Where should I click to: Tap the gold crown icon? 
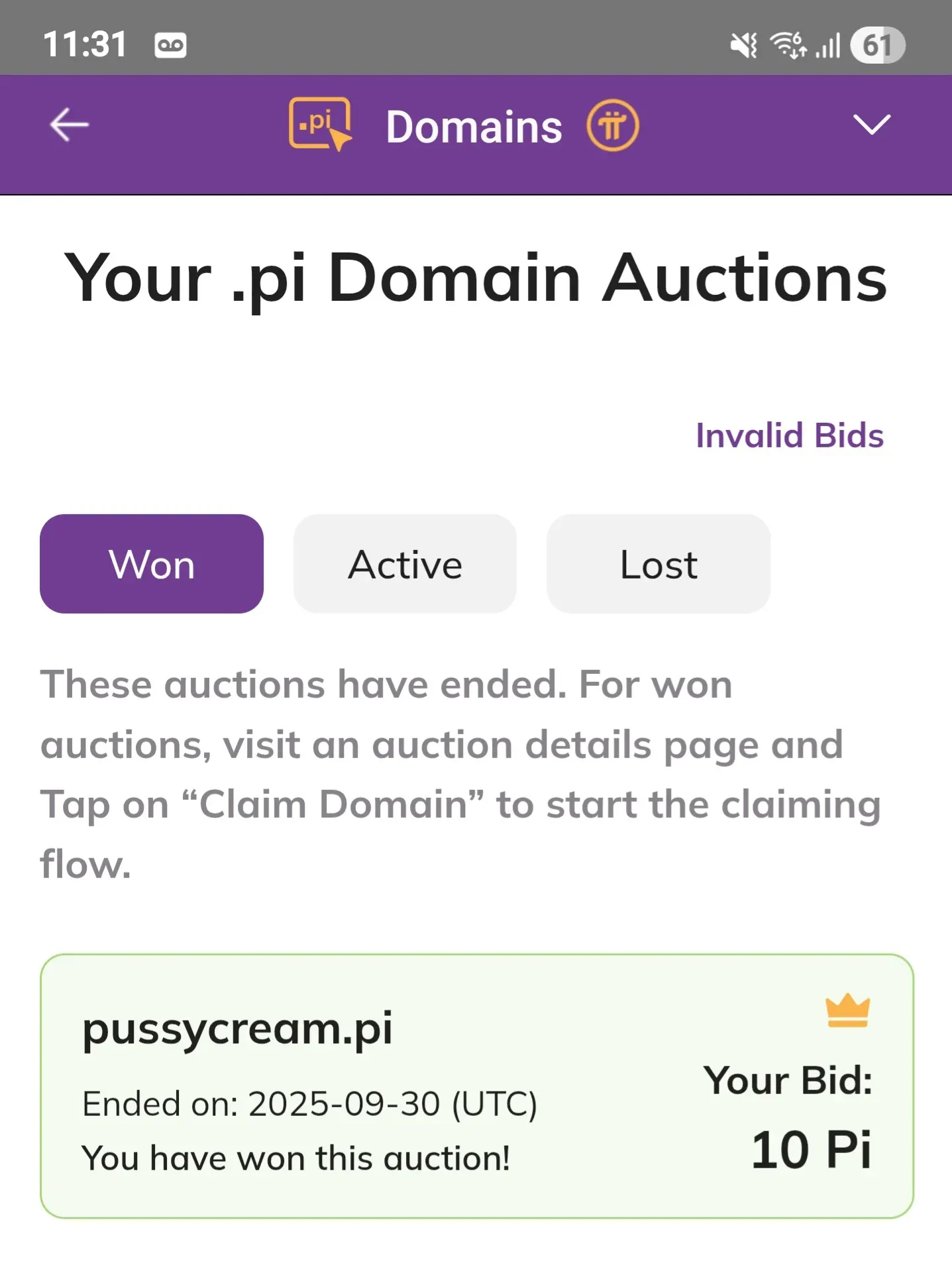point(847,1011)
